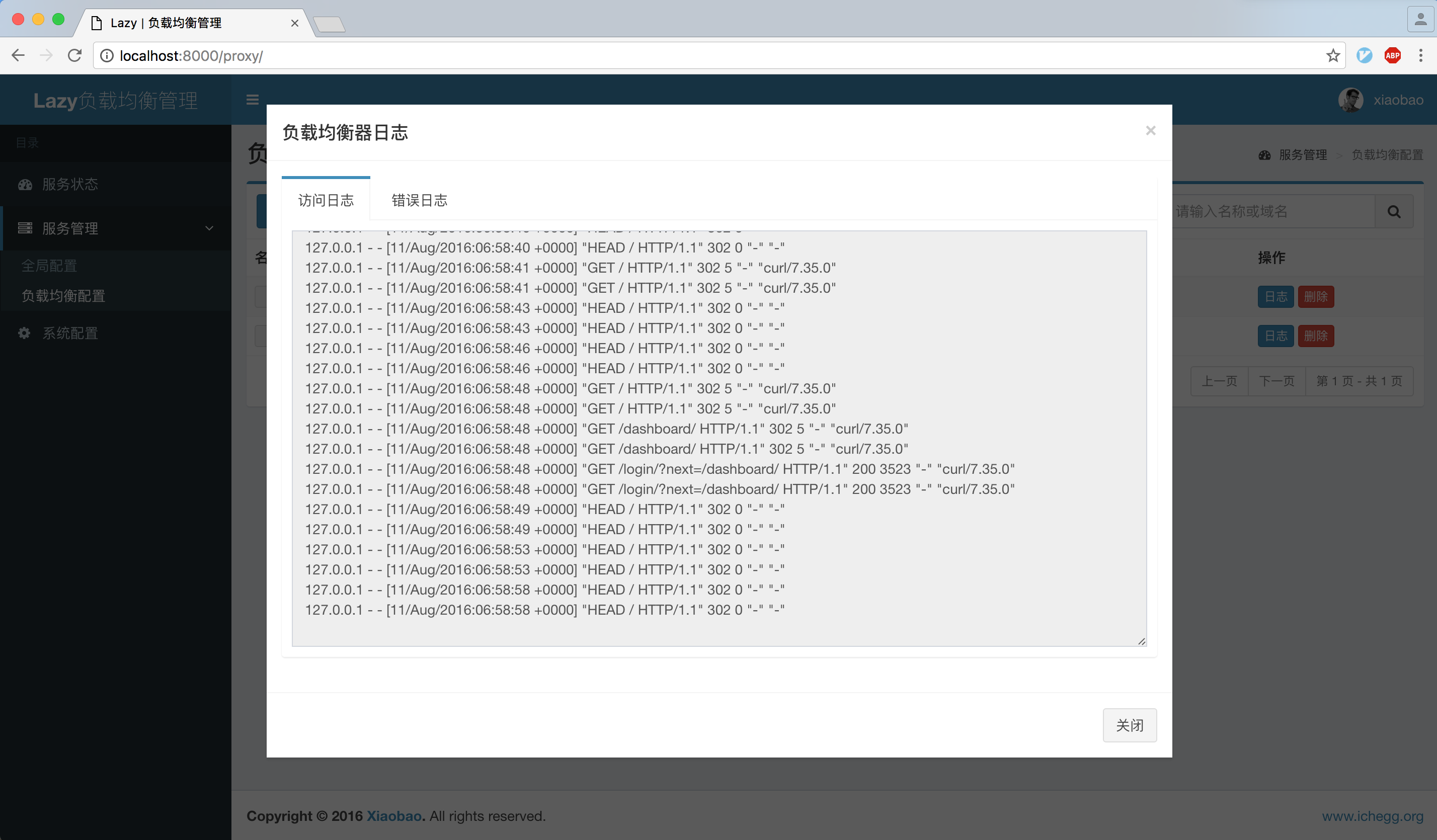Click the browser back arrow
1437x840 pixels.
(18, 55)
